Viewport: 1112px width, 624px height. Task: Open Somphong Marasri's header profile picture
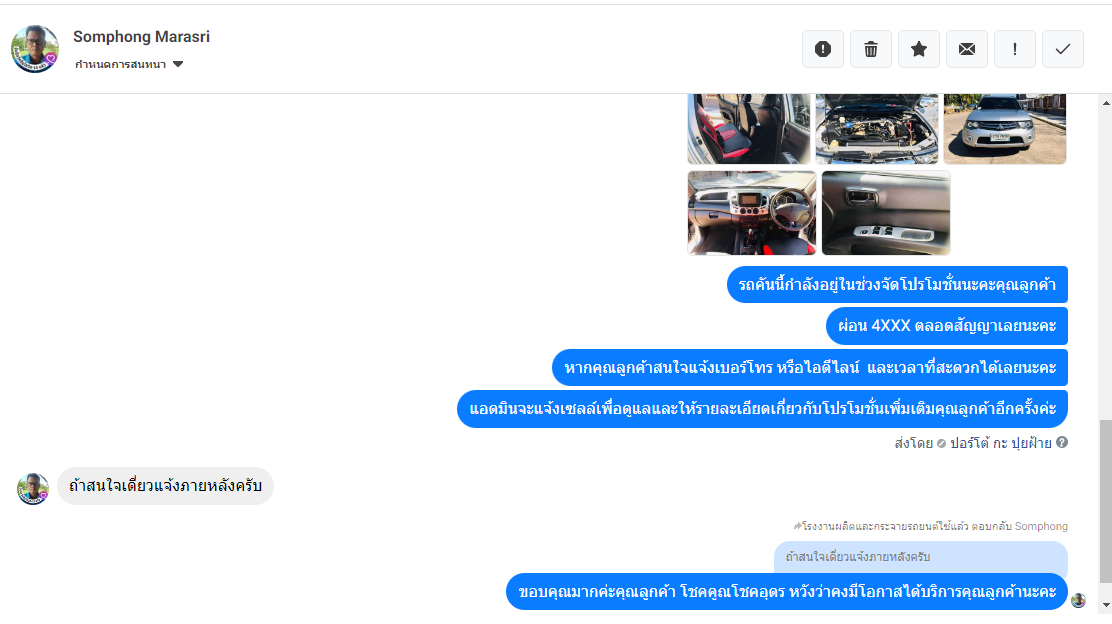35,49
